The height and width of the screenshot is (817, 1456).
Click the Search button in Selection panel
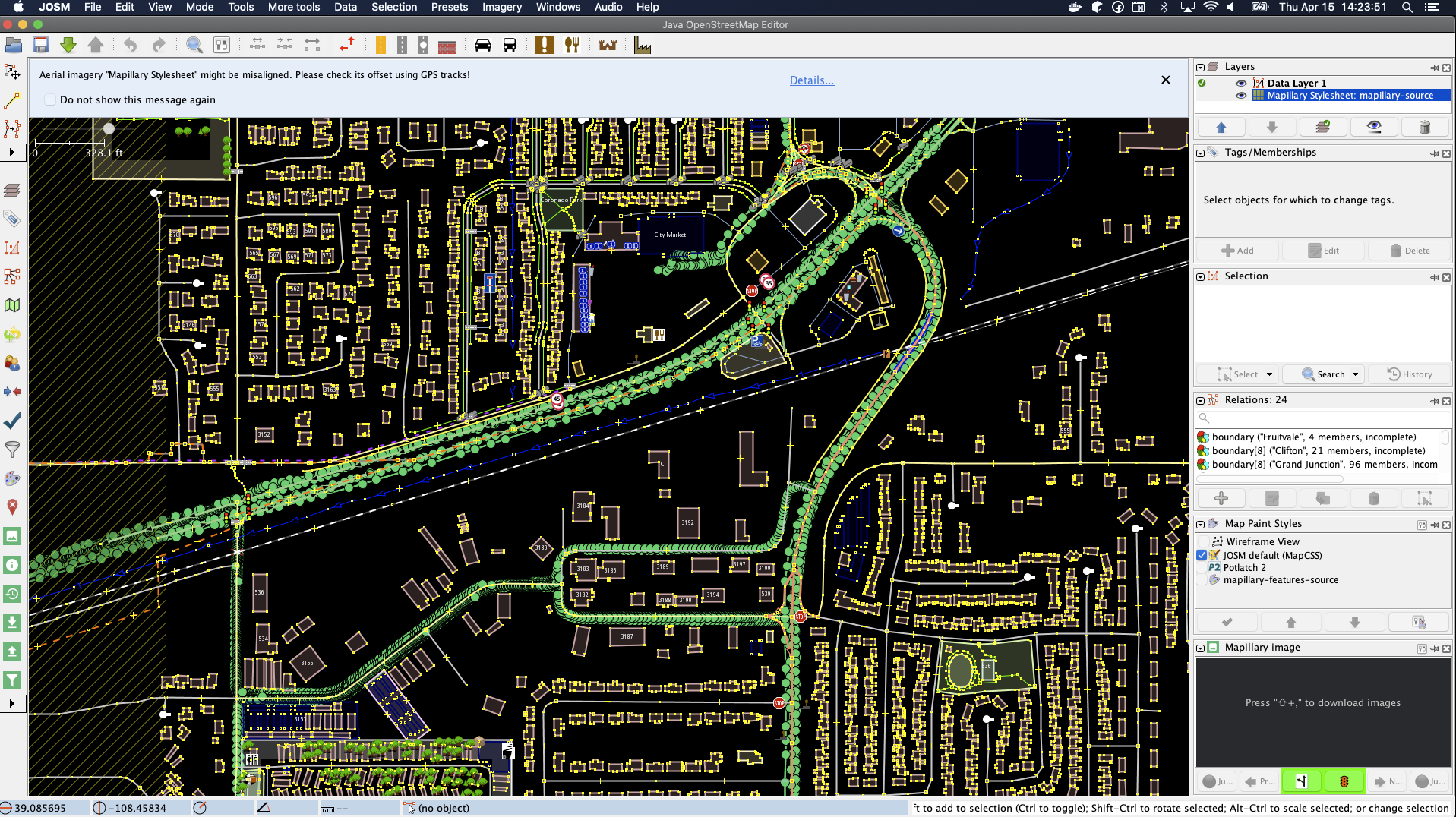coord(1323,374)
